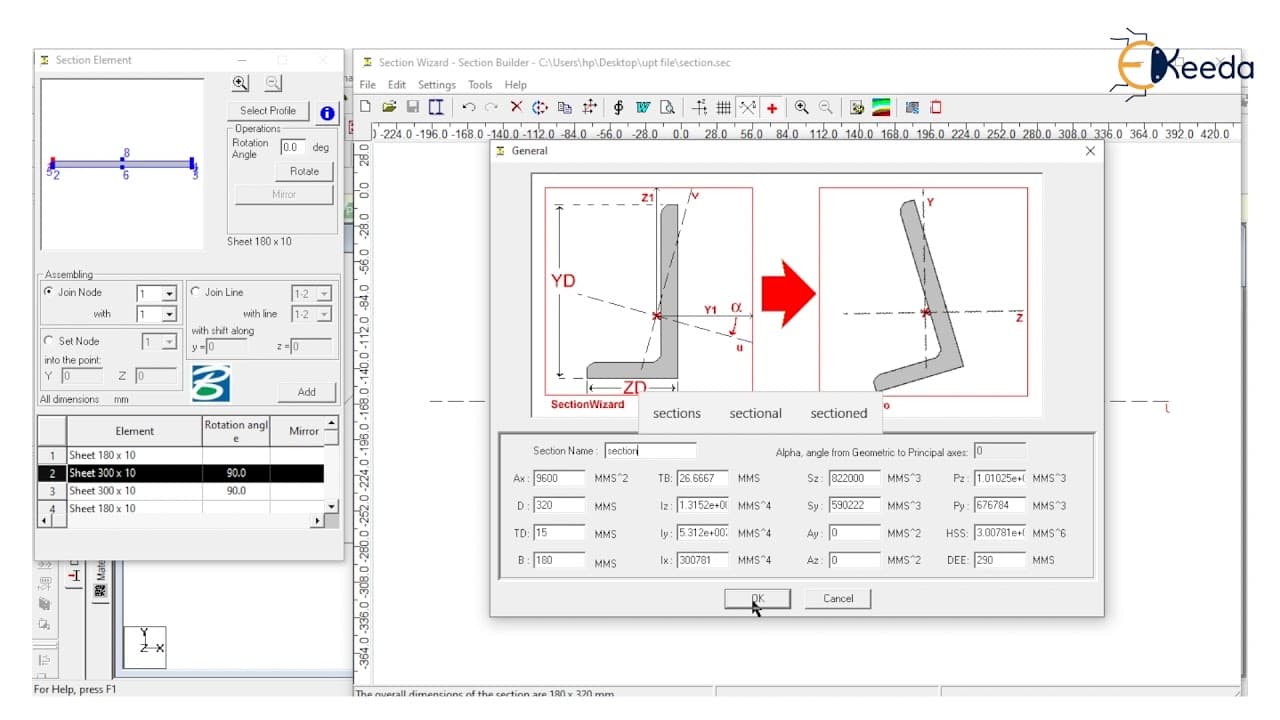Click the Select Profile button

click(268, 111)
